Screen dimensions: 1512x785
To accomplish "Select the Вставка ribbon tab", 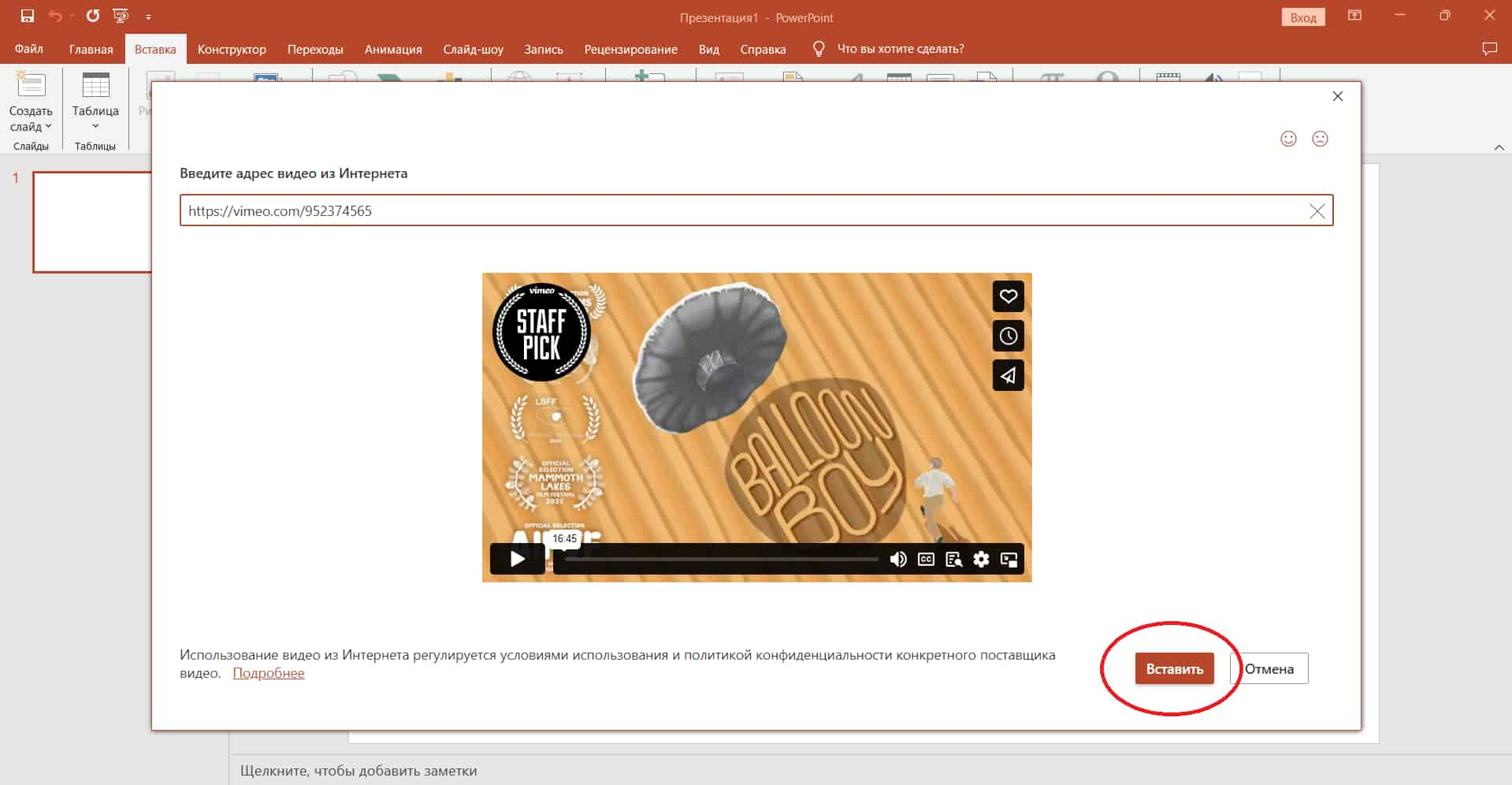I will [x=155, y=49].
